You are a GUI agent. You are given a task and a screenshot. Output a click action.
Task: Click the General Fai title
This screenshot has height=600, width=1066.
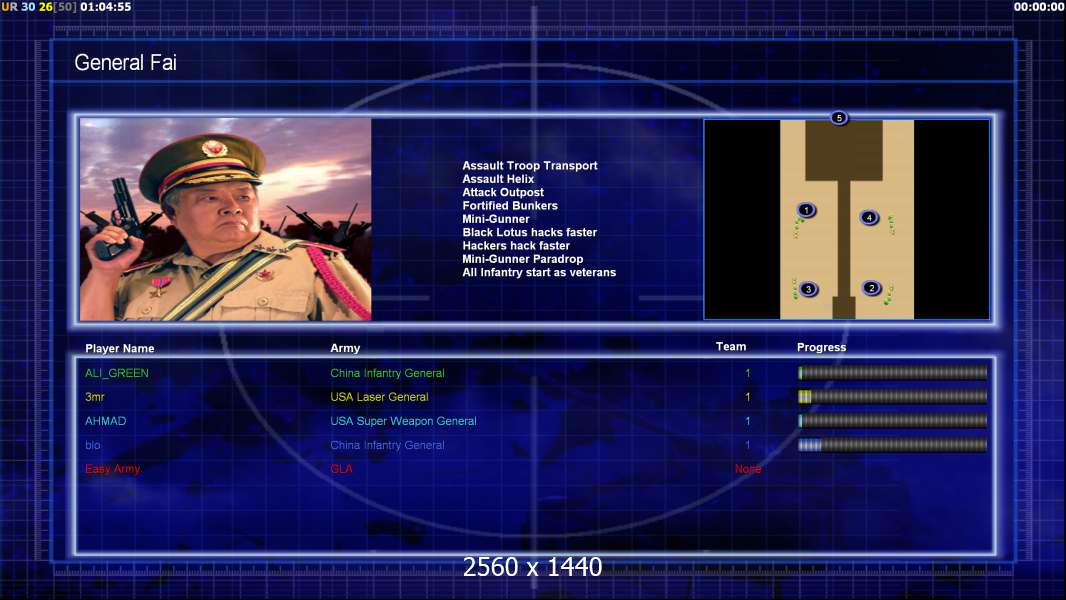[x=126, y=63]
